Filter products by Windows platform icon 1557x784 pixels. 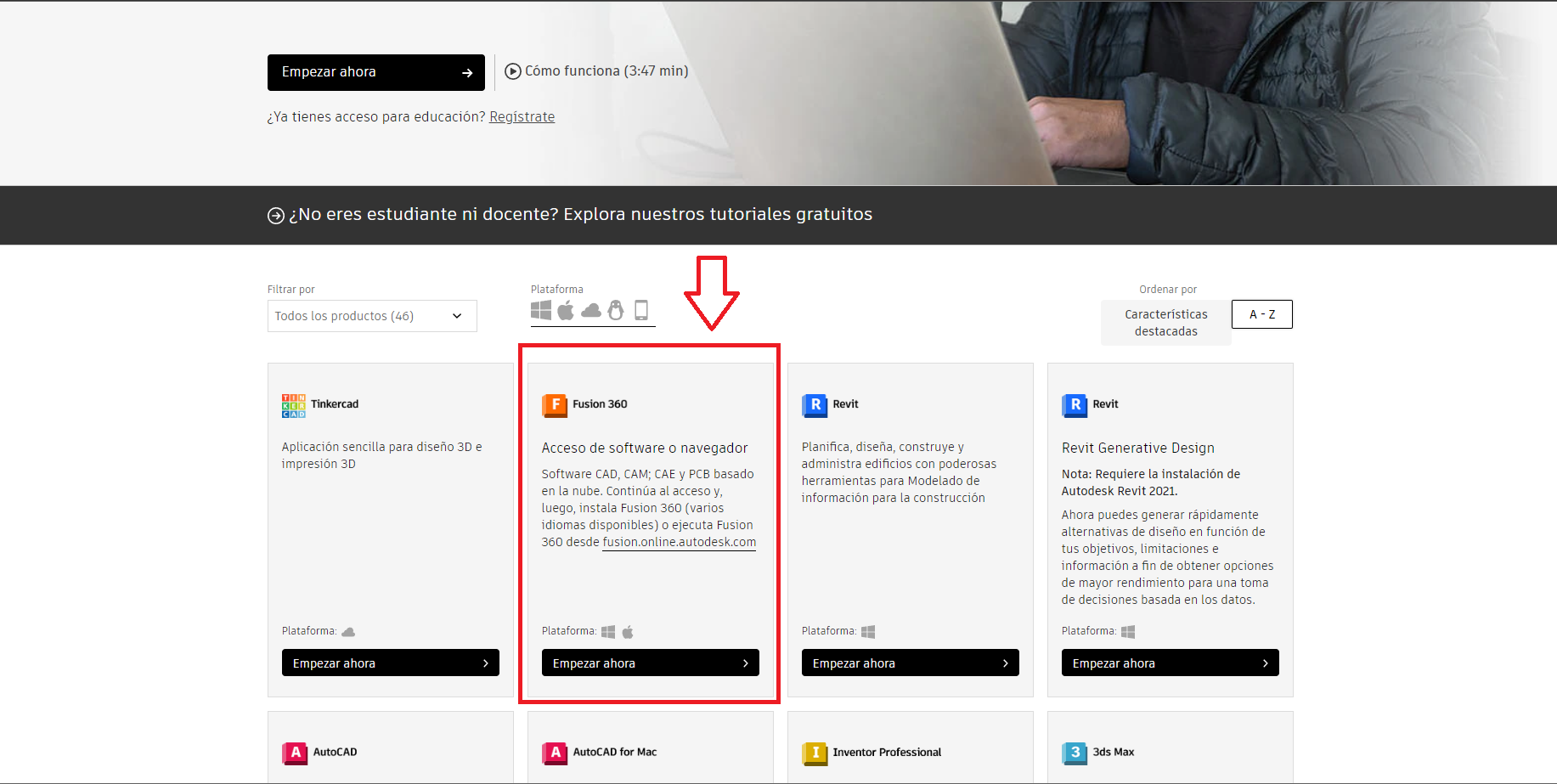click(x=541, y=310)
